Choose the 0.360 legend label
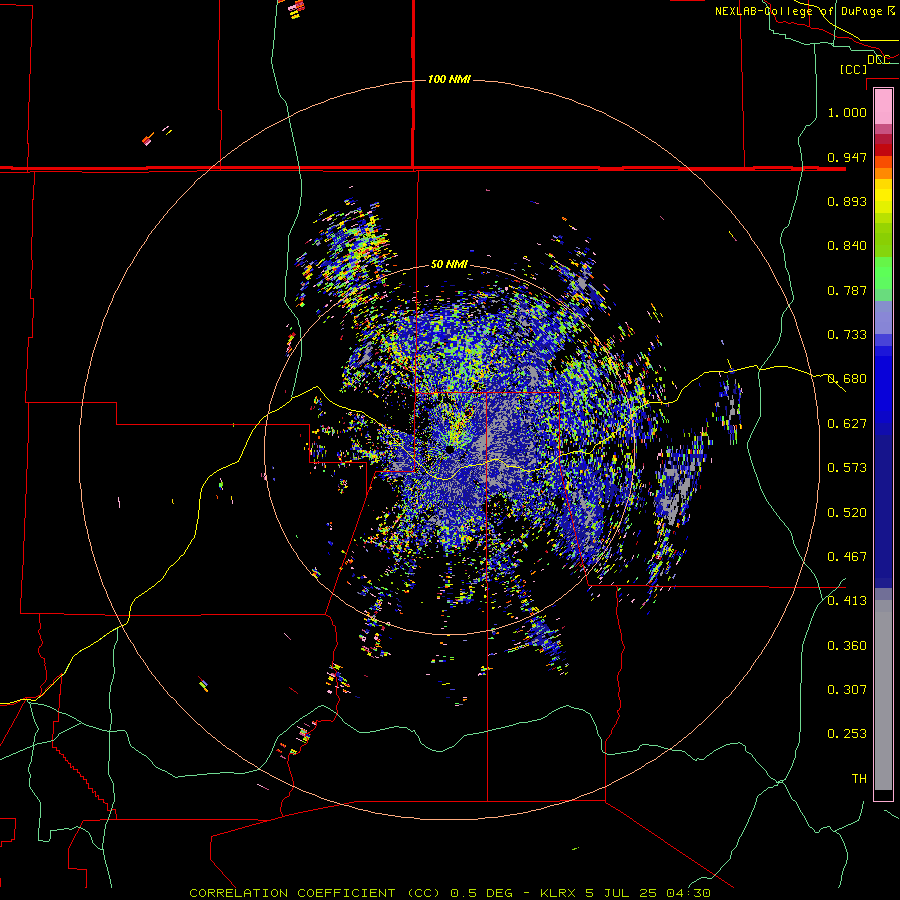Screen dimensions: 900x900 (x=847, y=646)
